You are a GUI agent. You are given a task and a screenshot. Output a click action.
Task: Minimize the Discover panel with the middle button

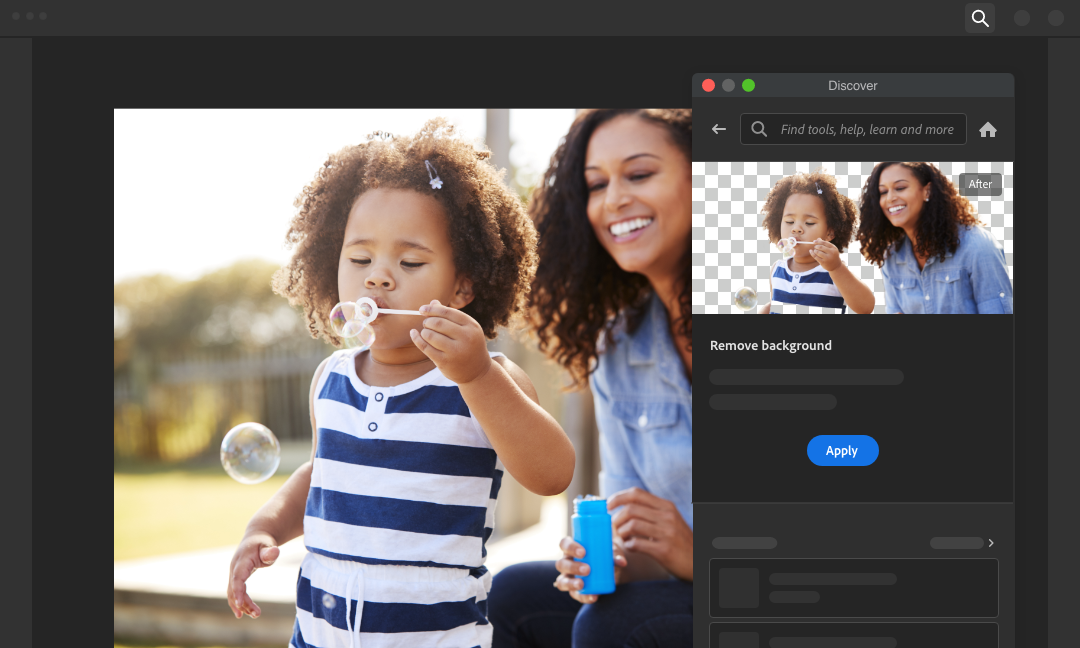729,86
